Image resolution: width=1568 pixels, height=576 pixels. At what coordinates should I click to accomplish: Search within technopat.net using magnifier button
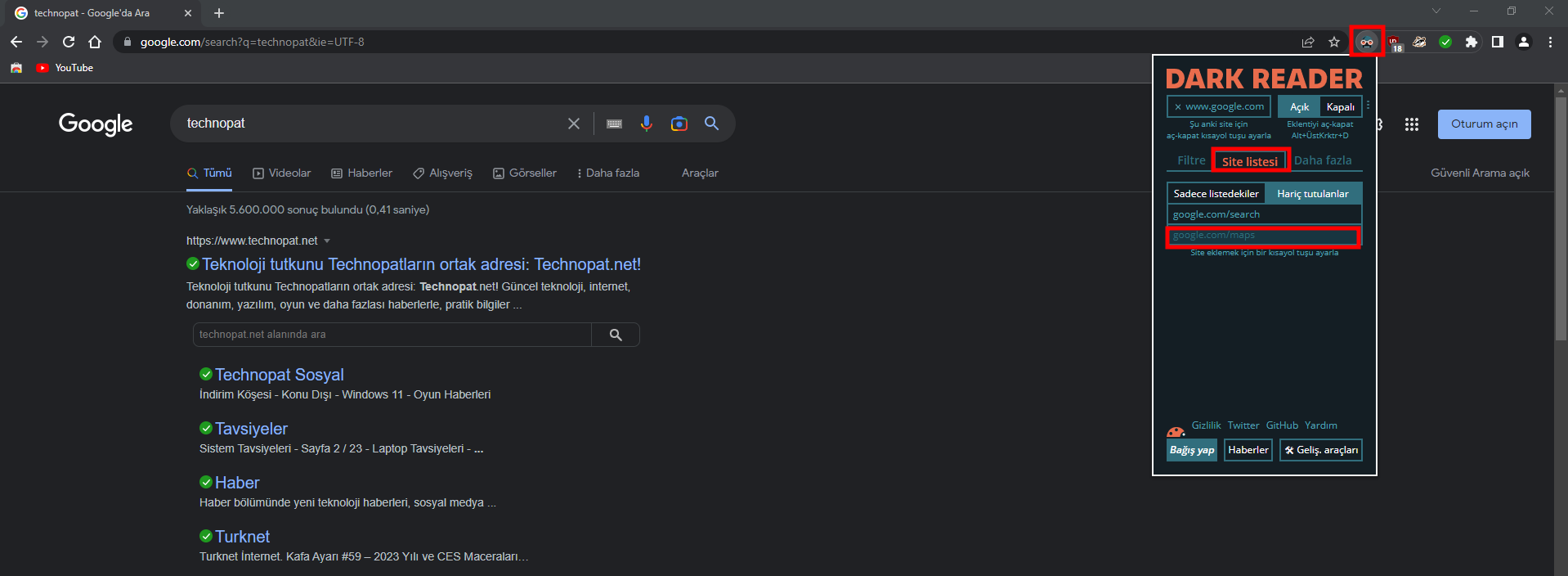pos(616,335)
